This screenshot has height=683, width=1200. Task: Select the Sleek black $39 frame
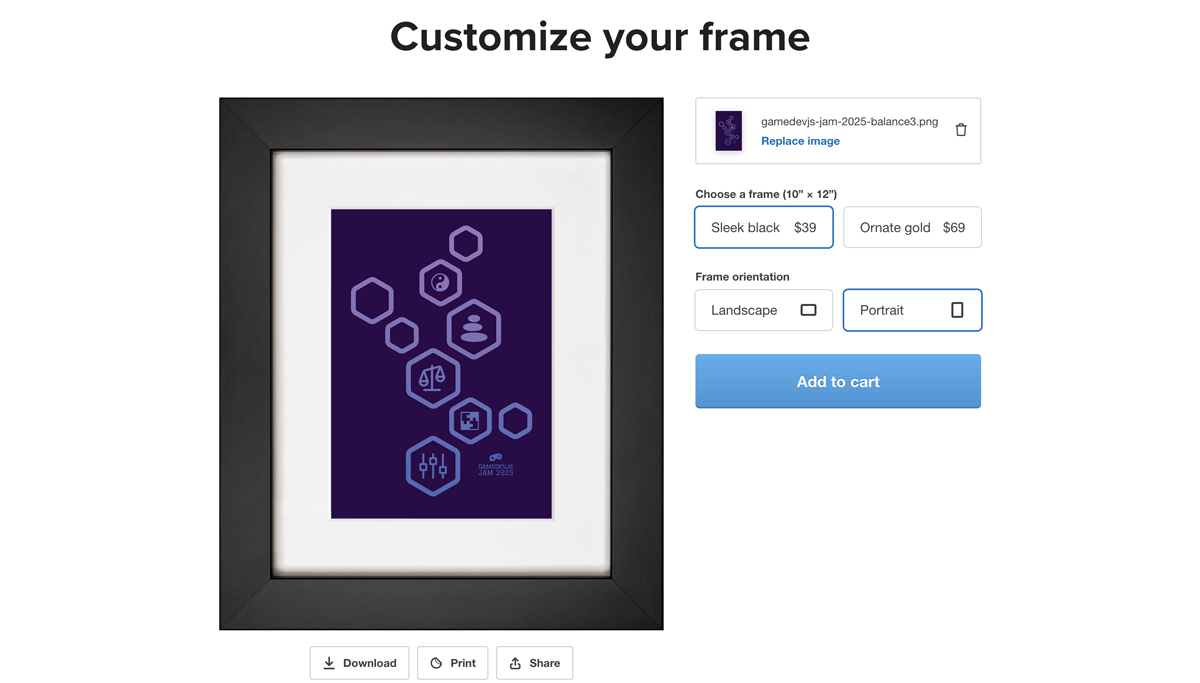click(x=764, y=227)
